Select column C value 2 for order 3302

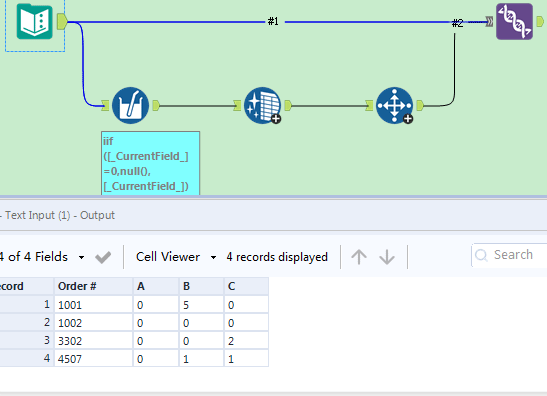[x=246, y=341]
